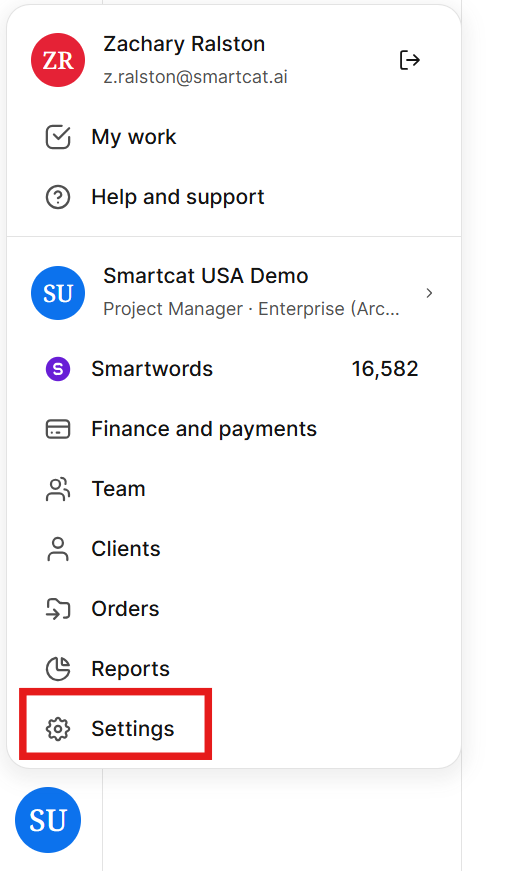Click the Help and support question icon
Viewport: 508px width, 871px height.
[x=58, y=197]
